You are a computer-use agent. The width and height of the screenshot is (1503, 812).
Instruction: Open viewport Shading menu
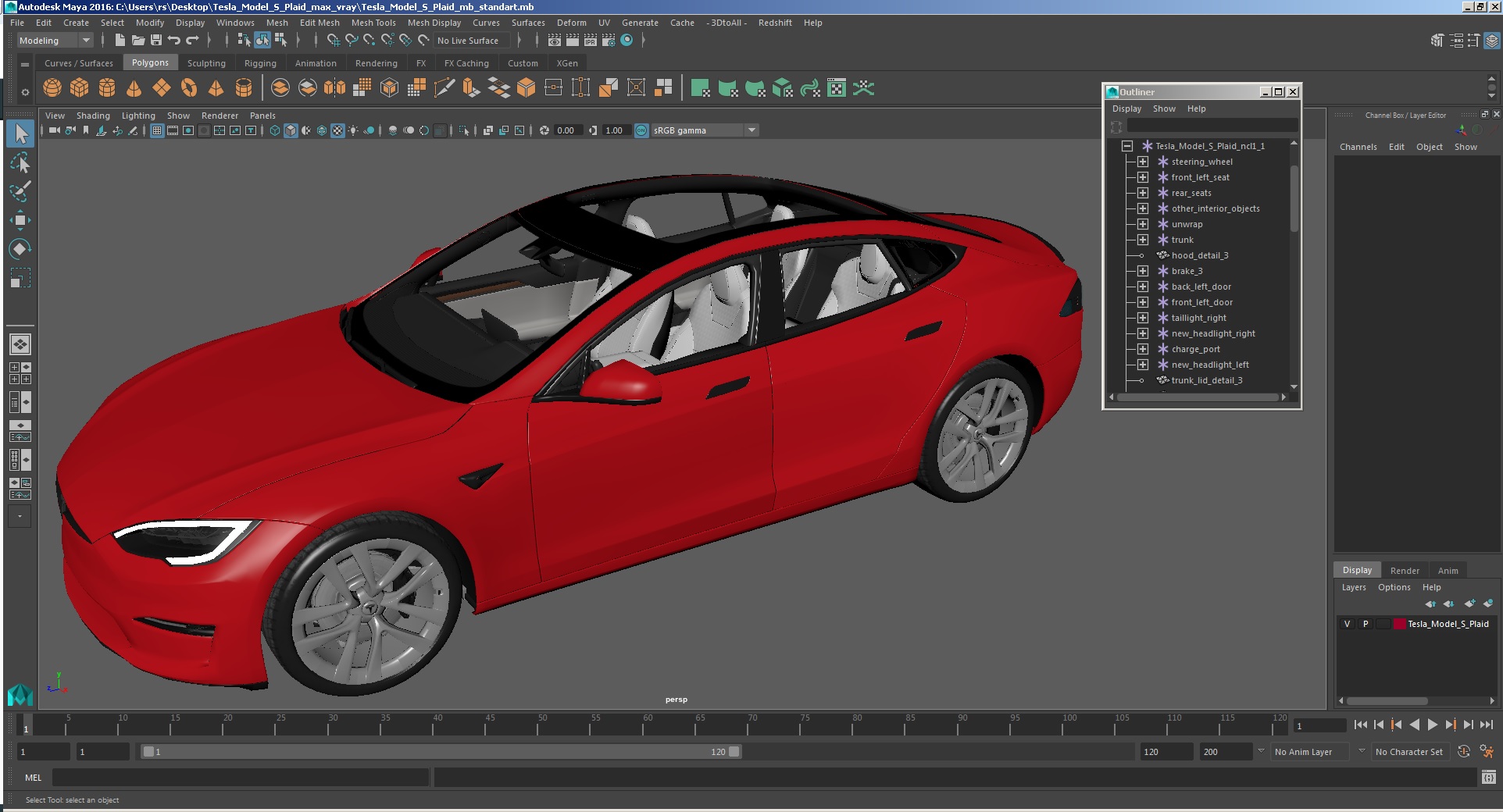coord(93,116)
